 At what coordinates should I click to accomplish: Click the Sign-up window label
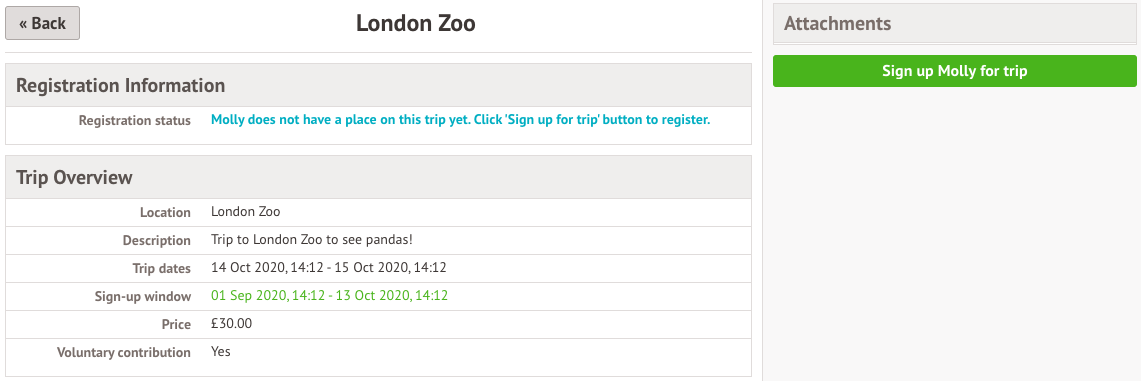143,296
